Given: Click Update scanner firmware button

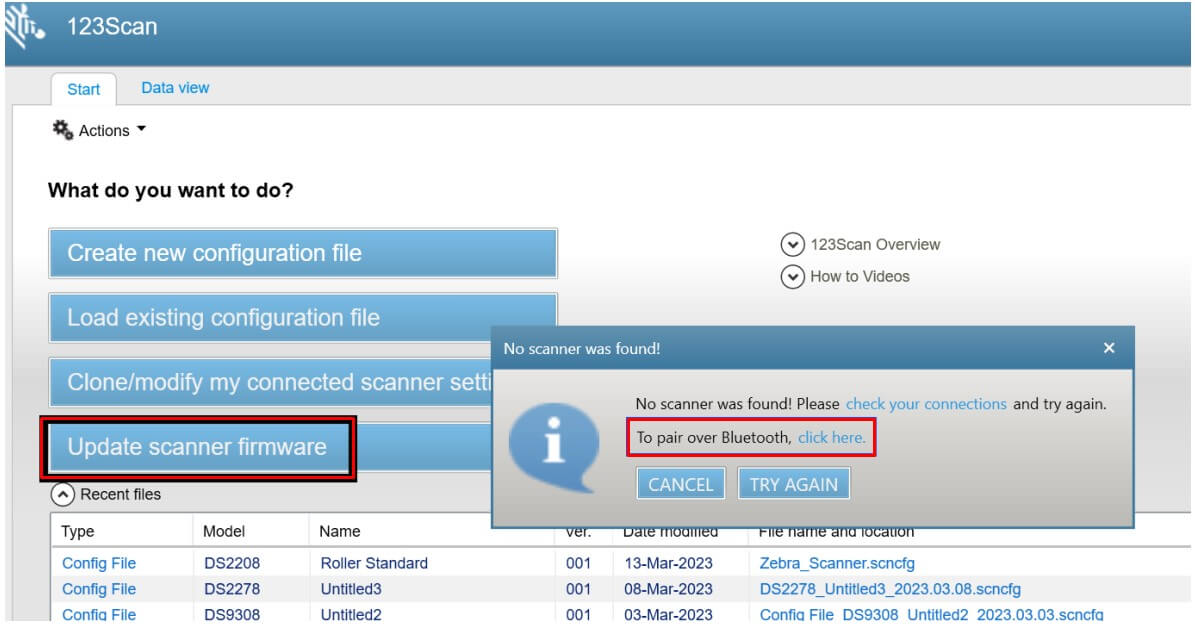Looking at the screenshot, I should point(197,447).
